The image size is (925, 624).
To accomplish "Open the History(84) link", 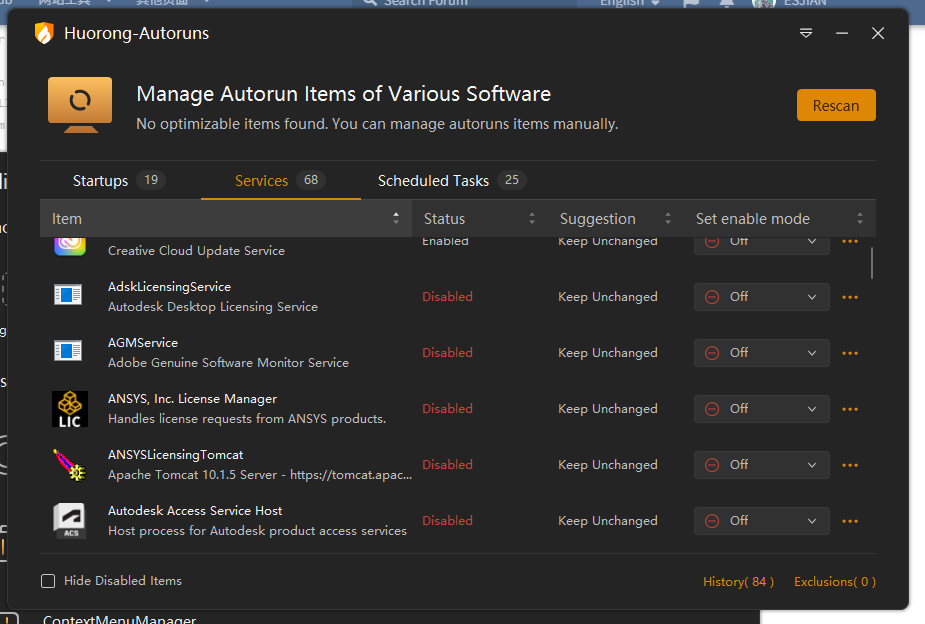I will [x=738, y=582].
